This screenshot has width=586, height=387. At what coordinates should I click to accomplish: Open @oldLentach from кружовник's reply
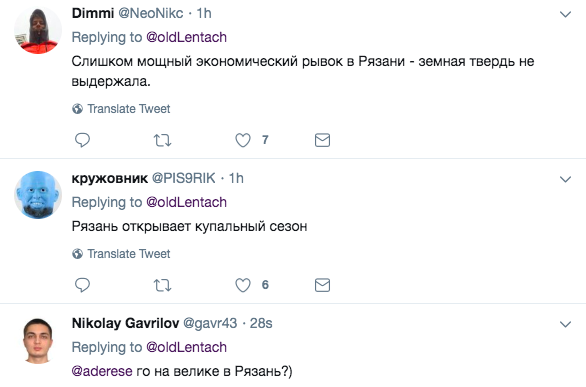coord(186,202)
